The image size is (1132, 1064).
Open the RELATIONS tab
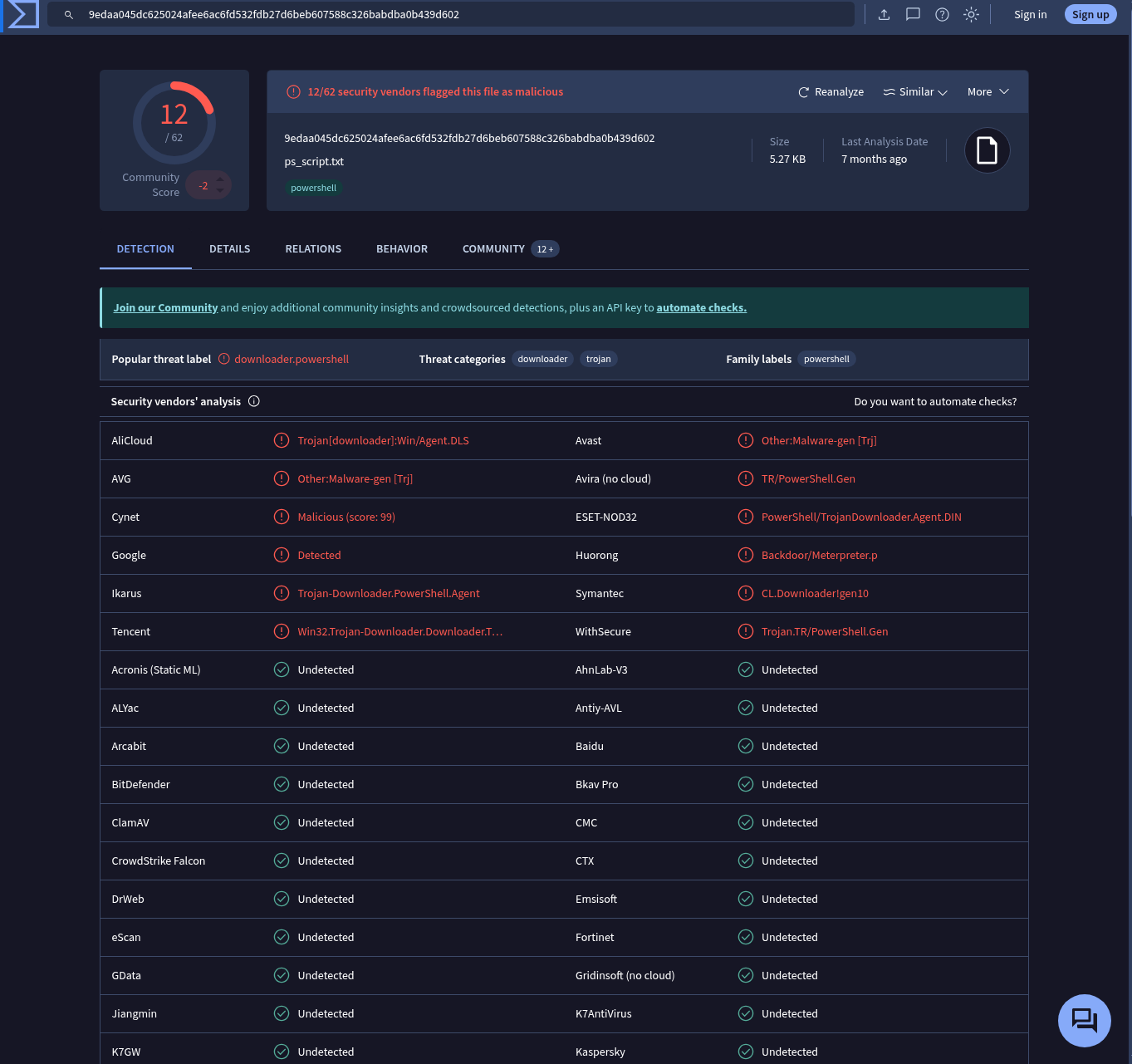tap(313, 249)
